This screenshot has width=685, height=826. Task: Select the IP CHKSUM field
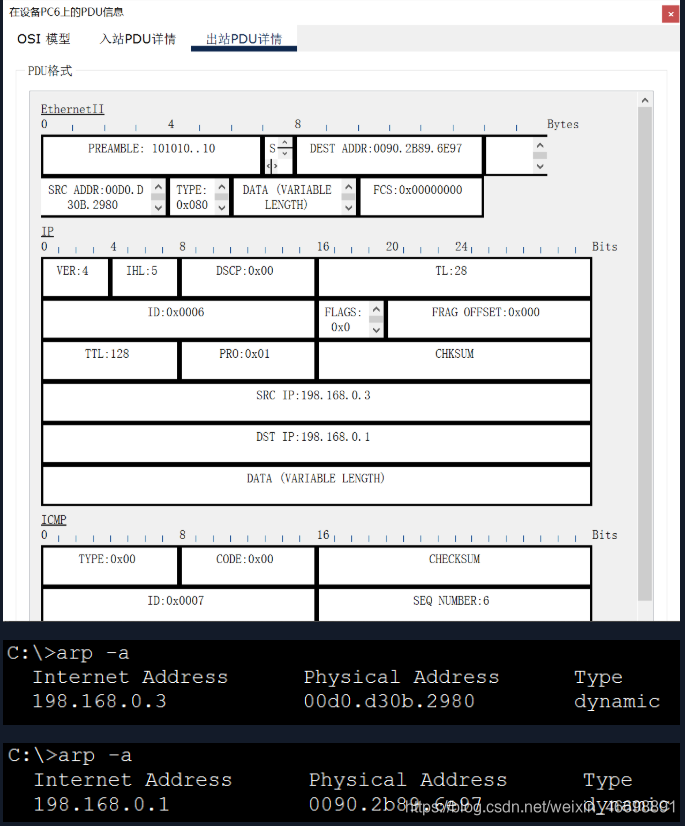point(454,360)
